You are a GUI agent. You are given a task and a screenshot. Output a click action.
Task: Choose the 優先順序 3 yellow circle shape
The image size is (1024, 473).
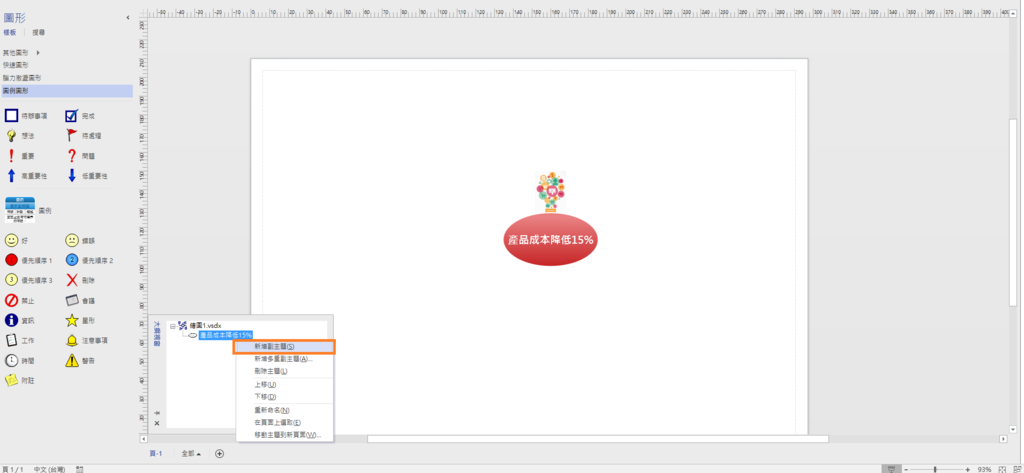[11, 280]
